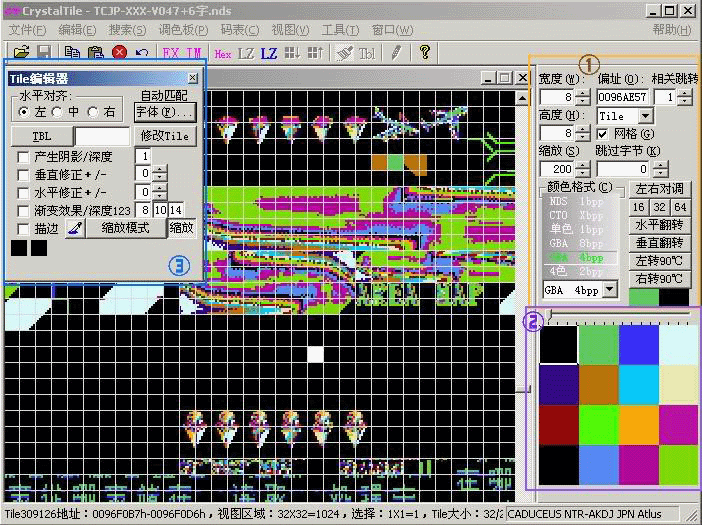This screenshot has width=702, height=525.
Task: Click the 字体(F)... button
Action: (x=165, y=112)
